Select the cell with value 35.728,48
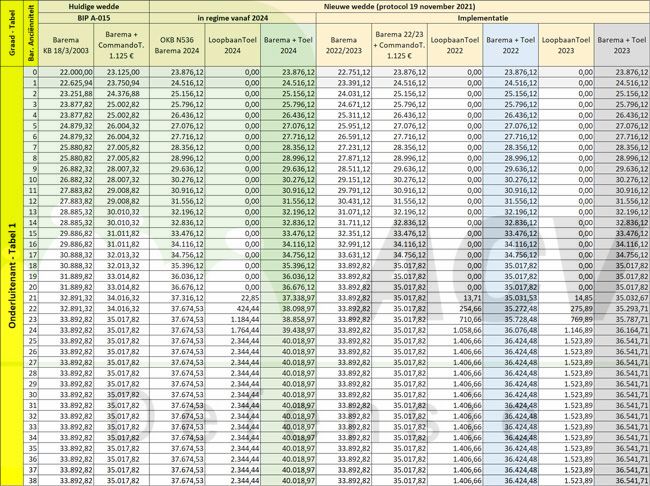 (x=510, y=320)
